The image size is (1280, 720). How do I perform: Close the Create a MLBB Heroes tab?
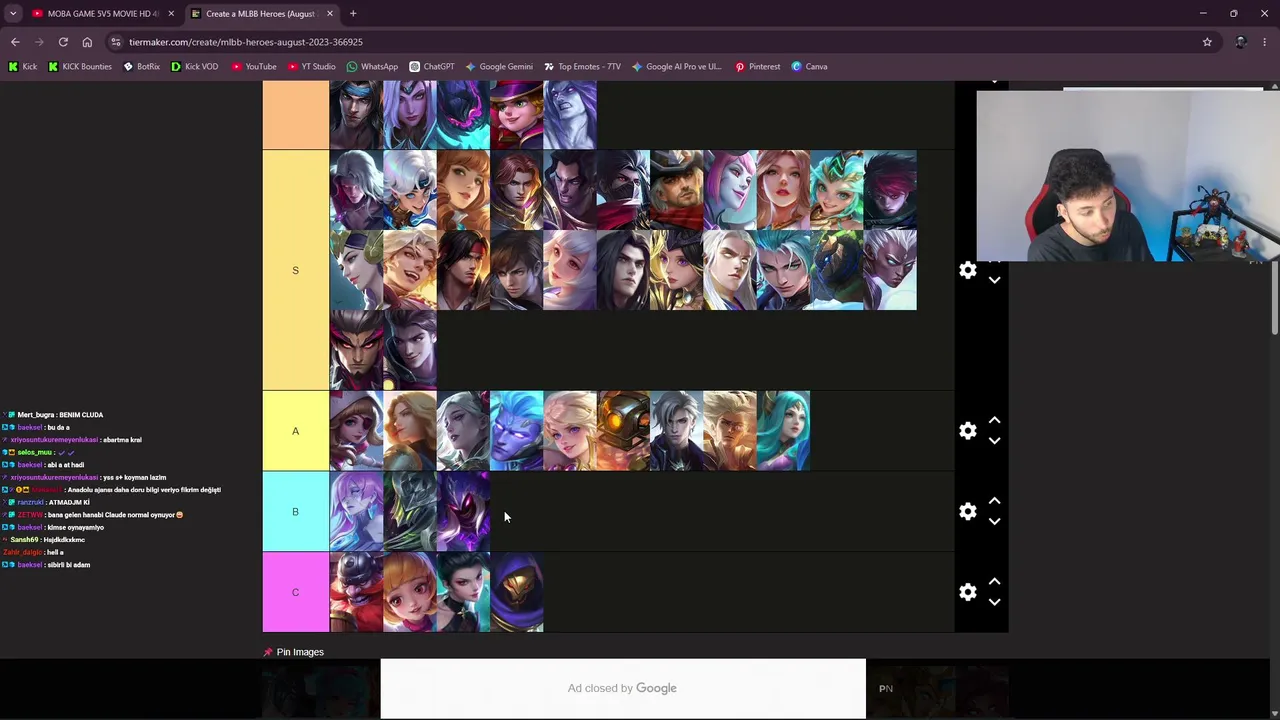(x=330, y=14)
